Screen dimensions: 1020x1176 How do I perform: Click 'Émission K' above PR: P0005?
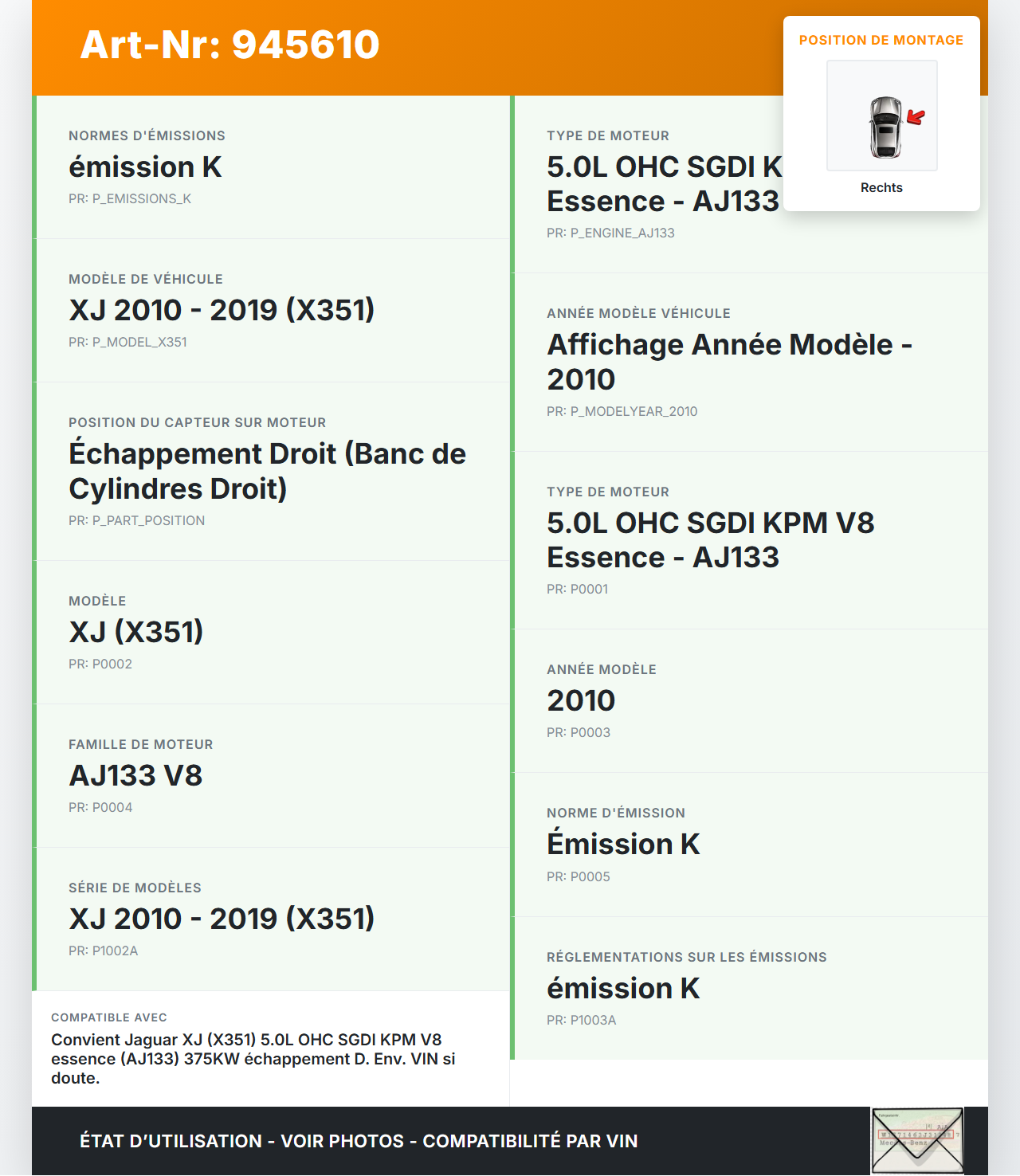coord(623,844)
